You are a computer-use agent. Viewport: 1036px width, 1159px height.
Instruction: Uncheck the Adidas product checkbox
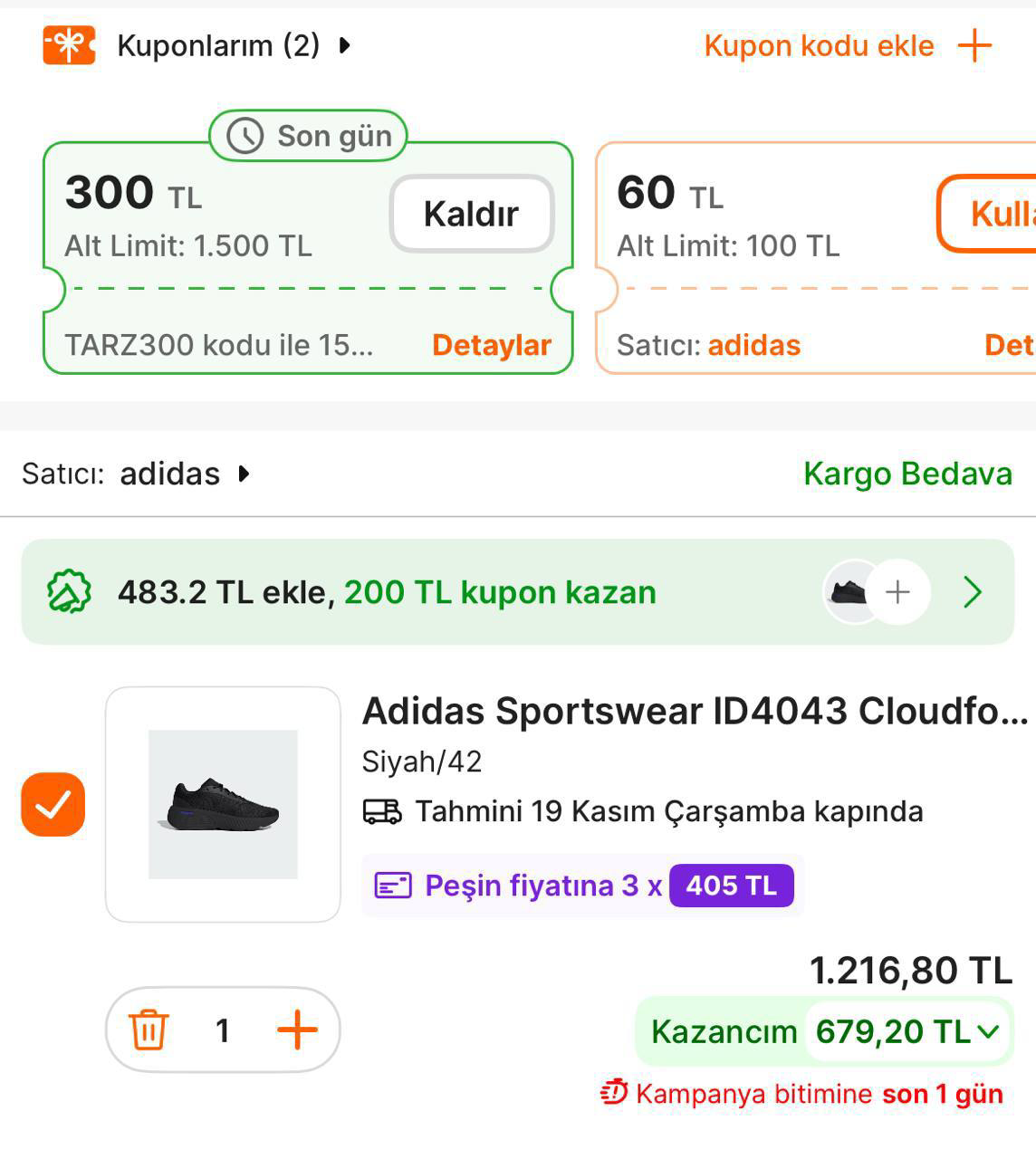tap(53, 804)
